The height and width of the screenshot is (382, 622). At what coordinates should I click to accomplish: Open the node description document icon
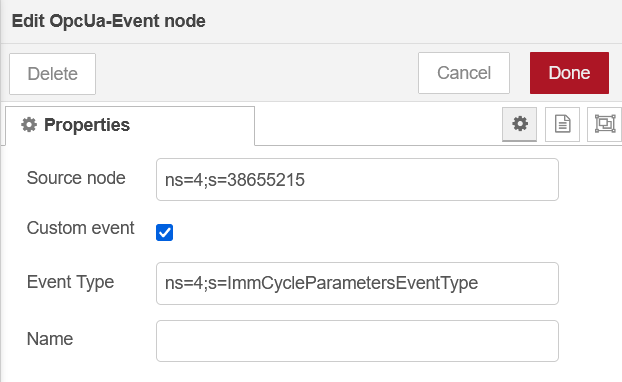pos(562,124)
